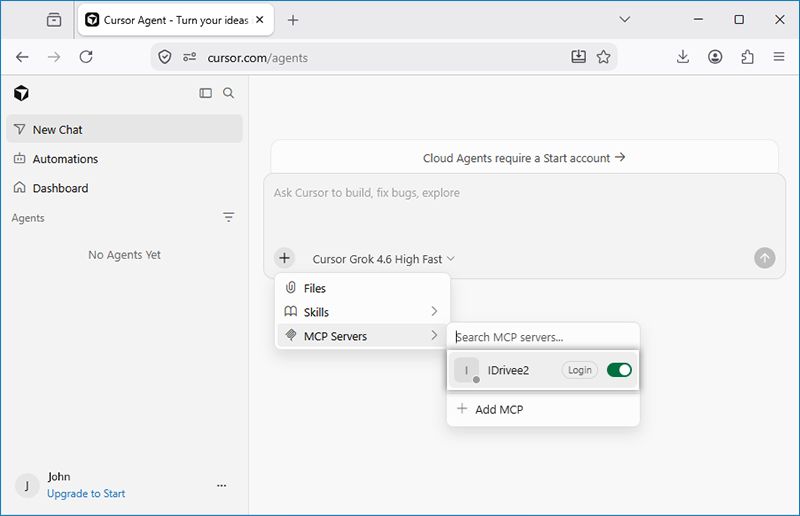Screen dimensions: 800x516
Task: Click the John avatar circle
Action: (x=27, y=485)
